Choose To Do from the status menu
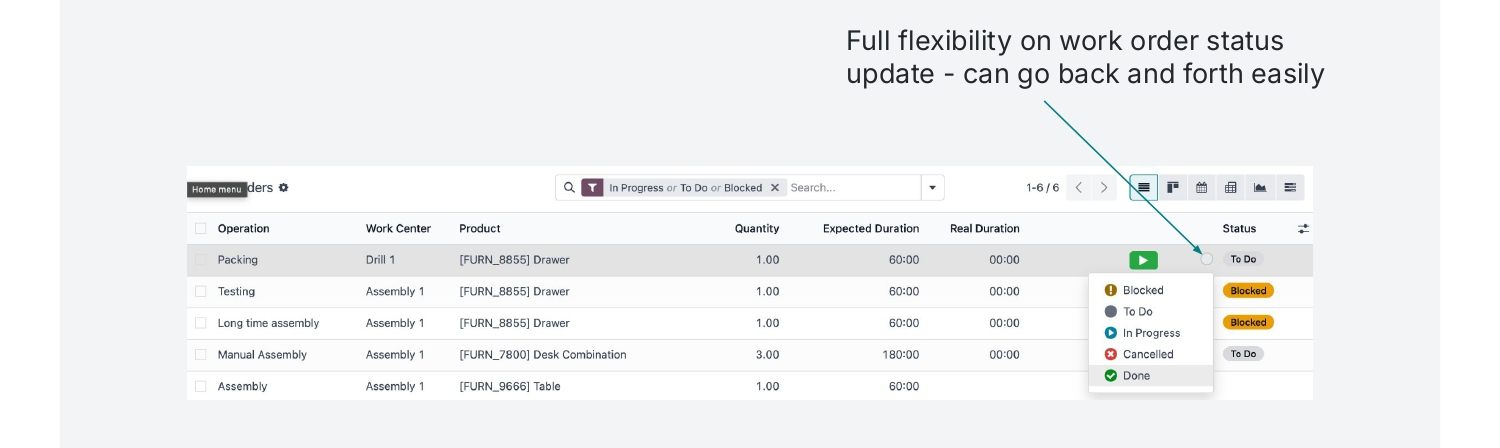Screen dimensions: 1500x448 (x=1151, y=312)
